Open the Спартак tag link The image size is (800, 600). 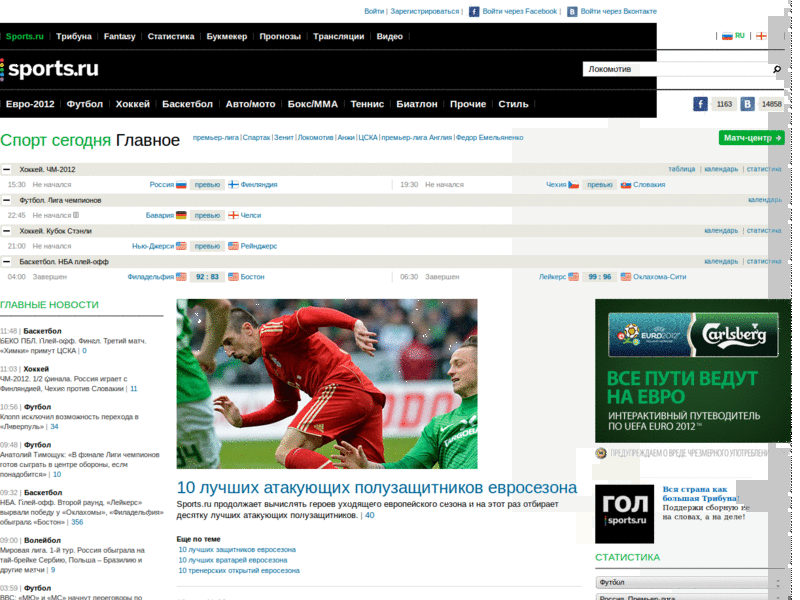[x=256, y=138]
